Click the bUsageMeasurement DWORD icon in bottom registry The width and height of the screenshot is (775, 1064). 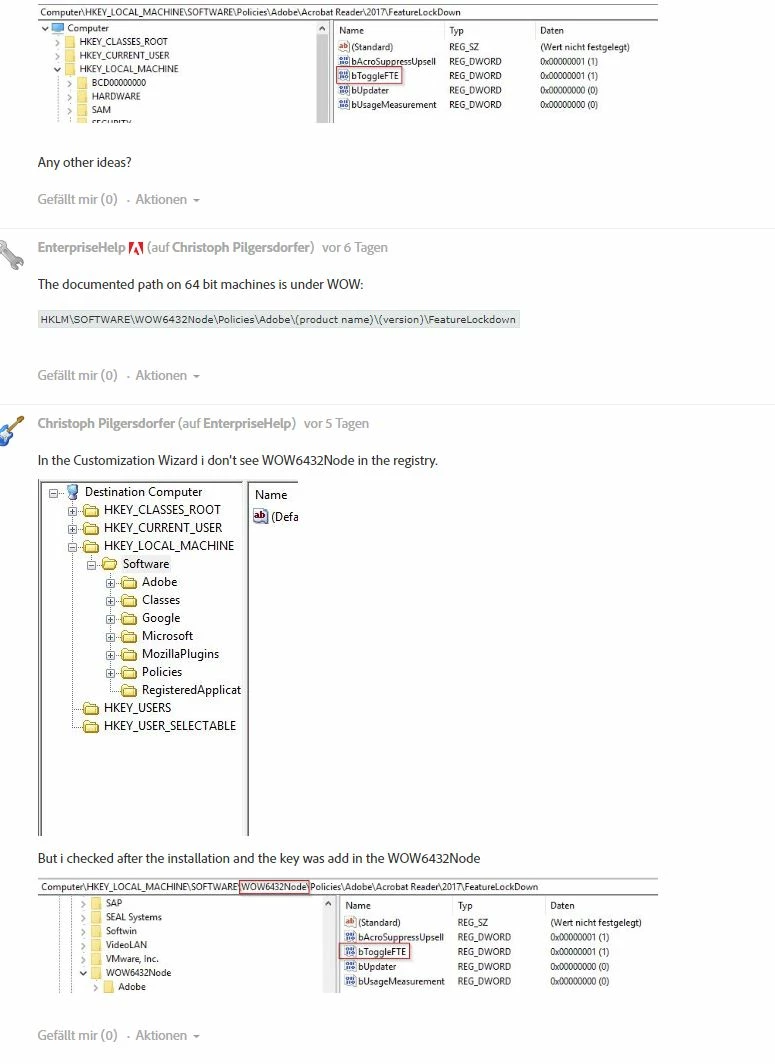point(350,981)
